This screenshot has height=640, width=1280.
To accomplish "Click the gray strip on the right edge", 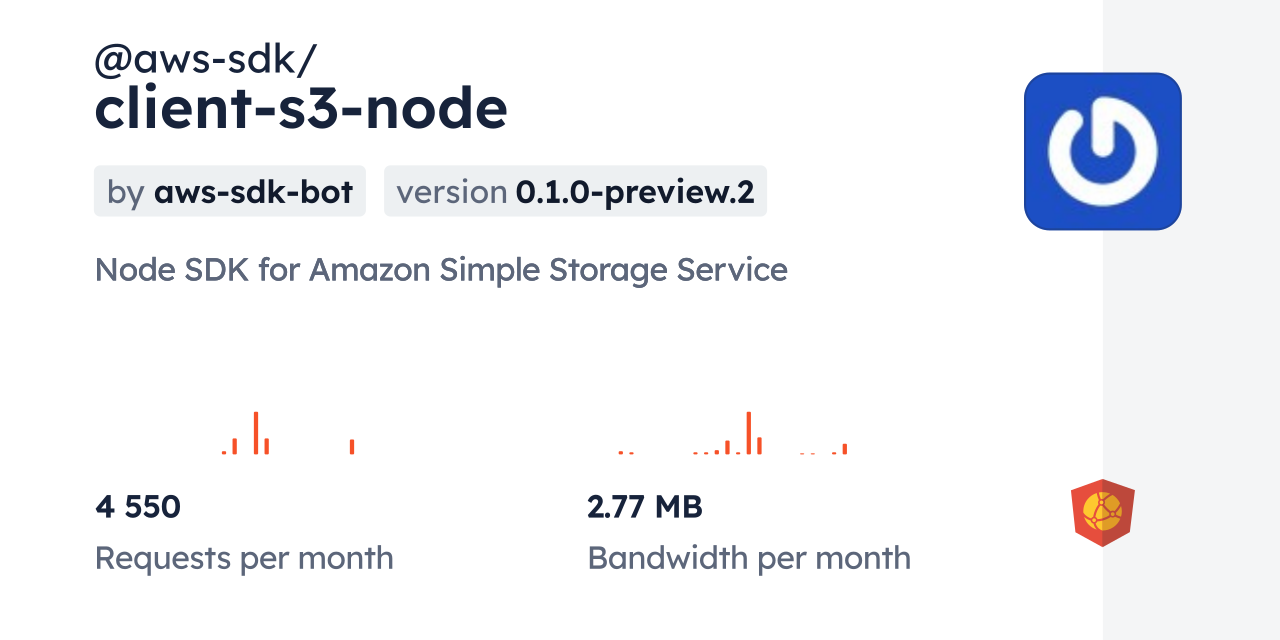I will tap(1191, 320).
